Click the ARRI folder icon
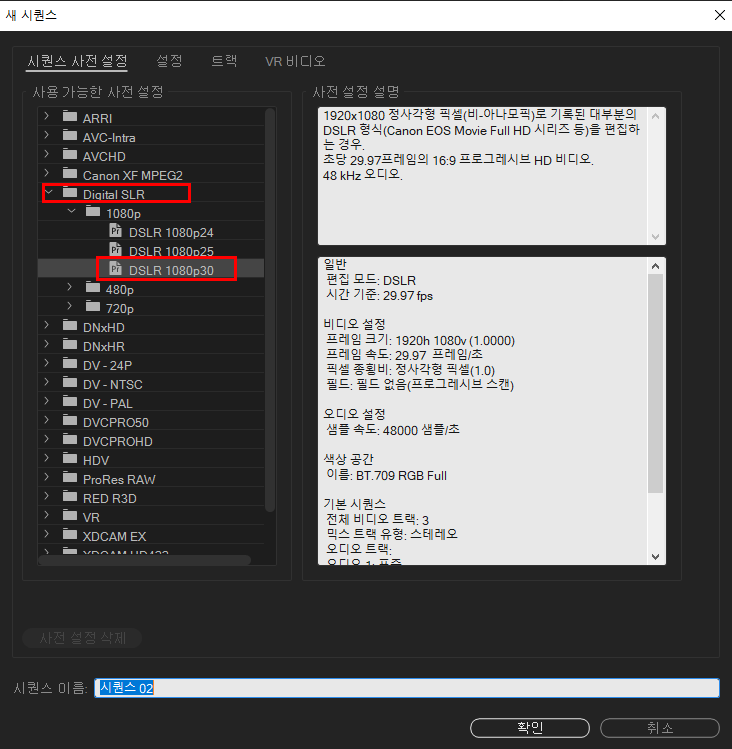732x749 pixels. click(x=70, y=116)
